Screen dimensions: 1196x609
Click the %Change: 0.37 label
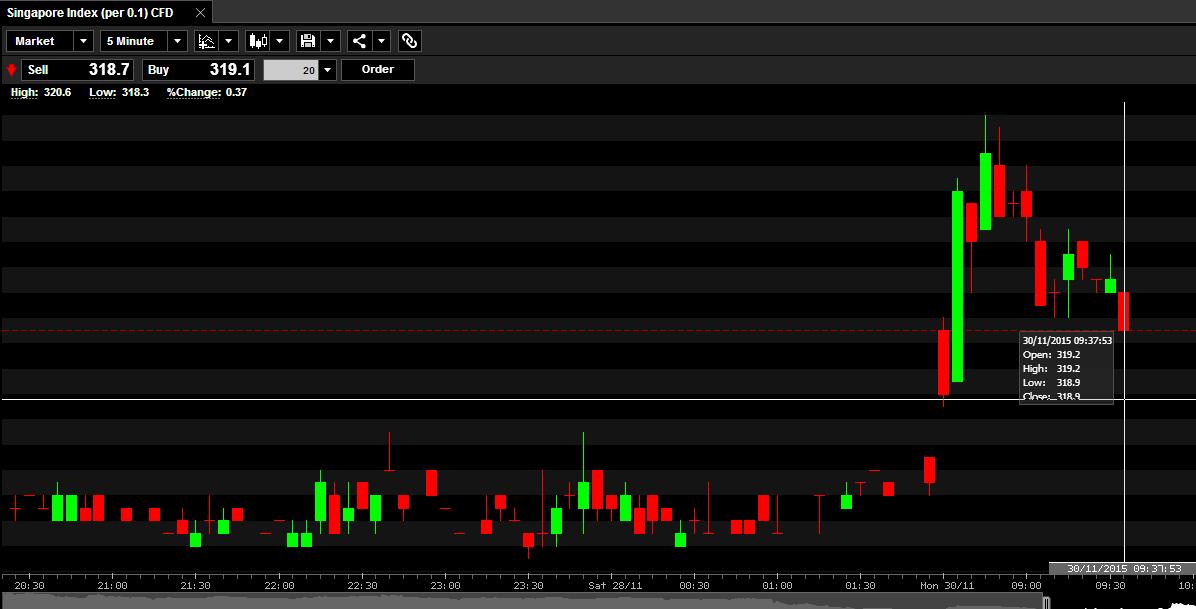(207, 92)
